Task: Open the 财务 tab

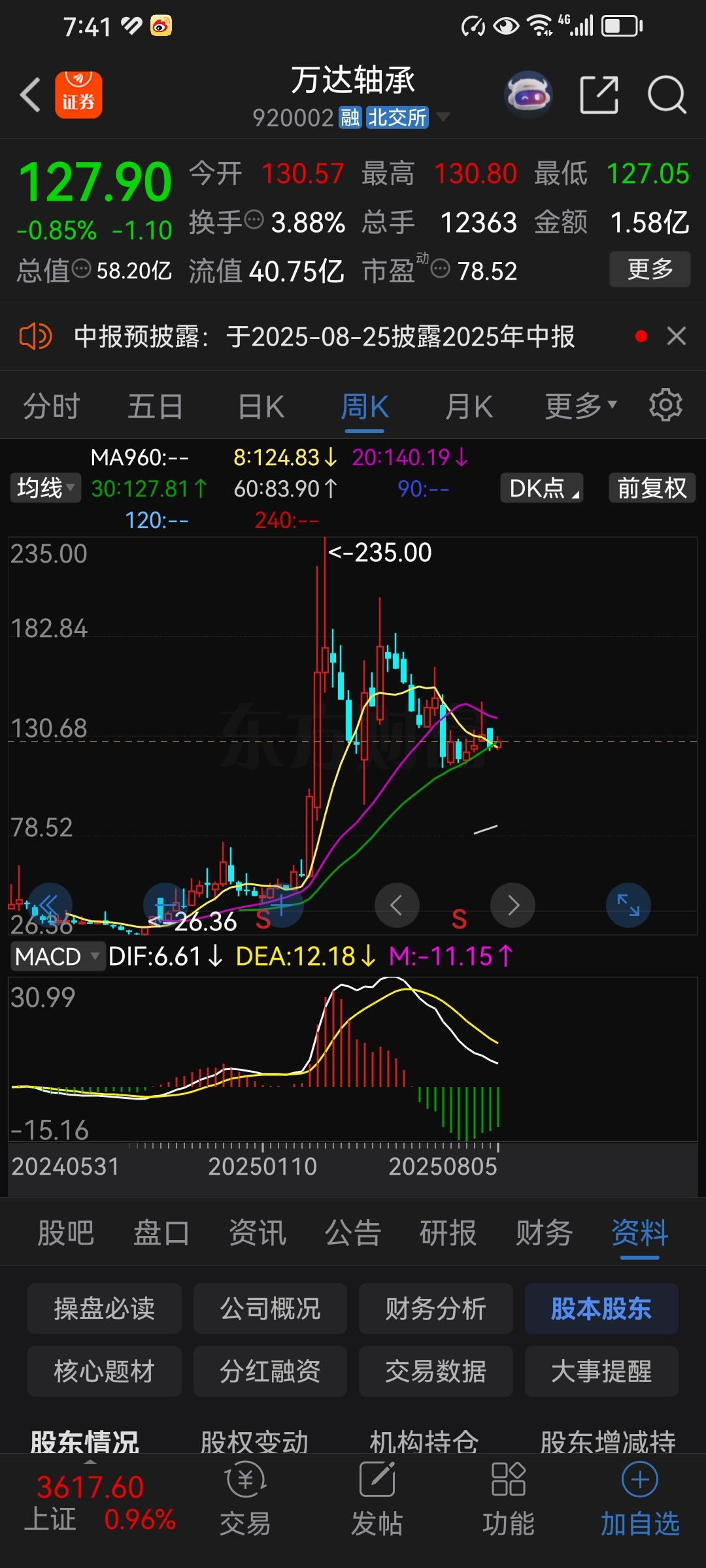Action: [545, 1233]
